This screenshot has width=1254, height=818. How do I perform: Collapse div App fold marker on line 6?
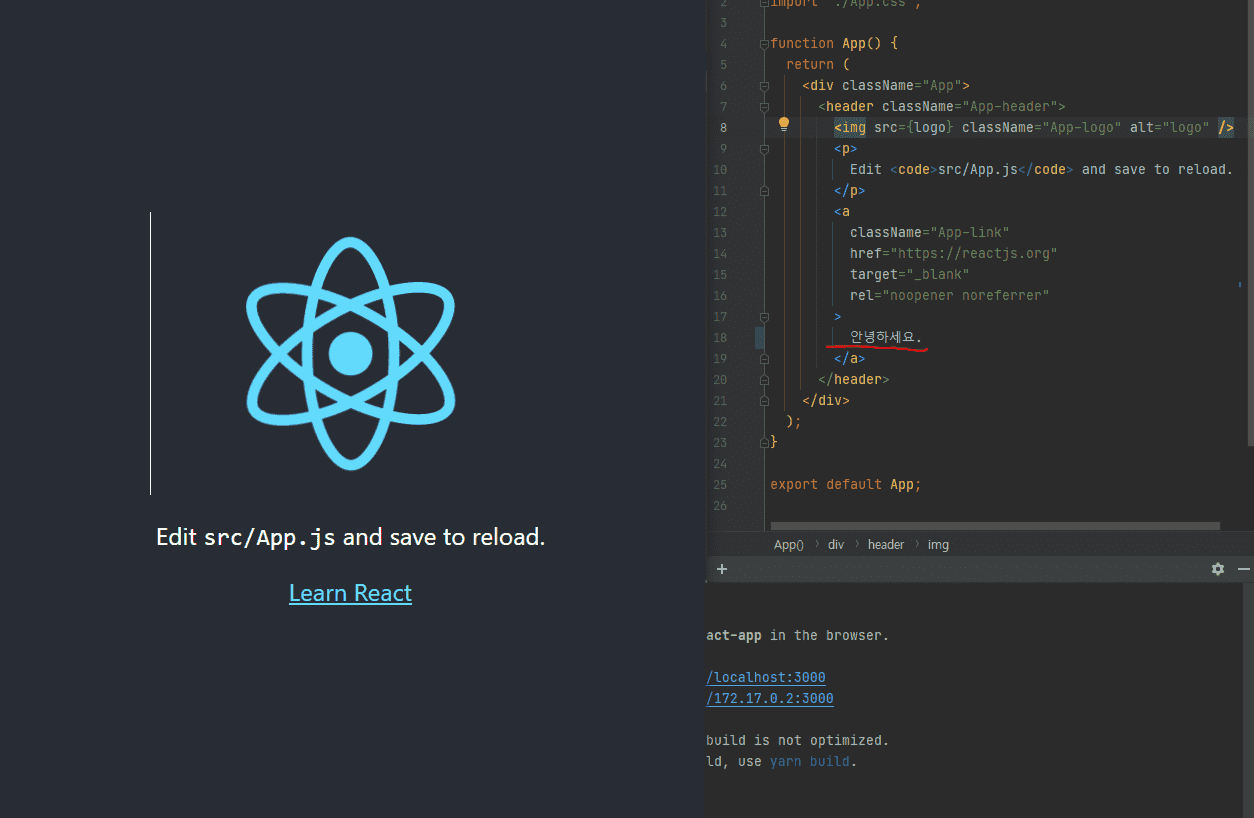[764, 86]
